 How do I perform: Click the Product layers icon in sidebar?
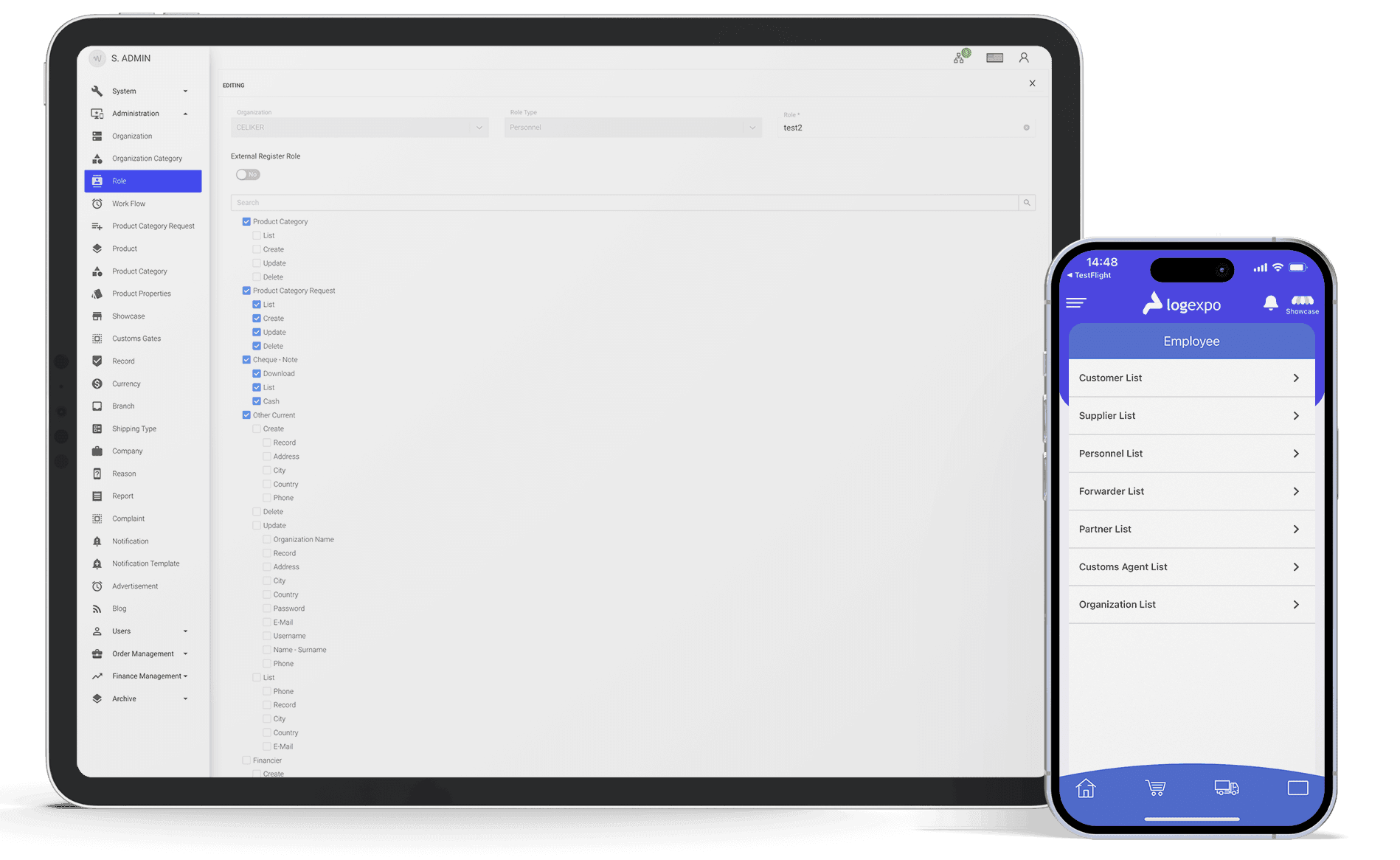pyautogui.click(x=97, y=249)
